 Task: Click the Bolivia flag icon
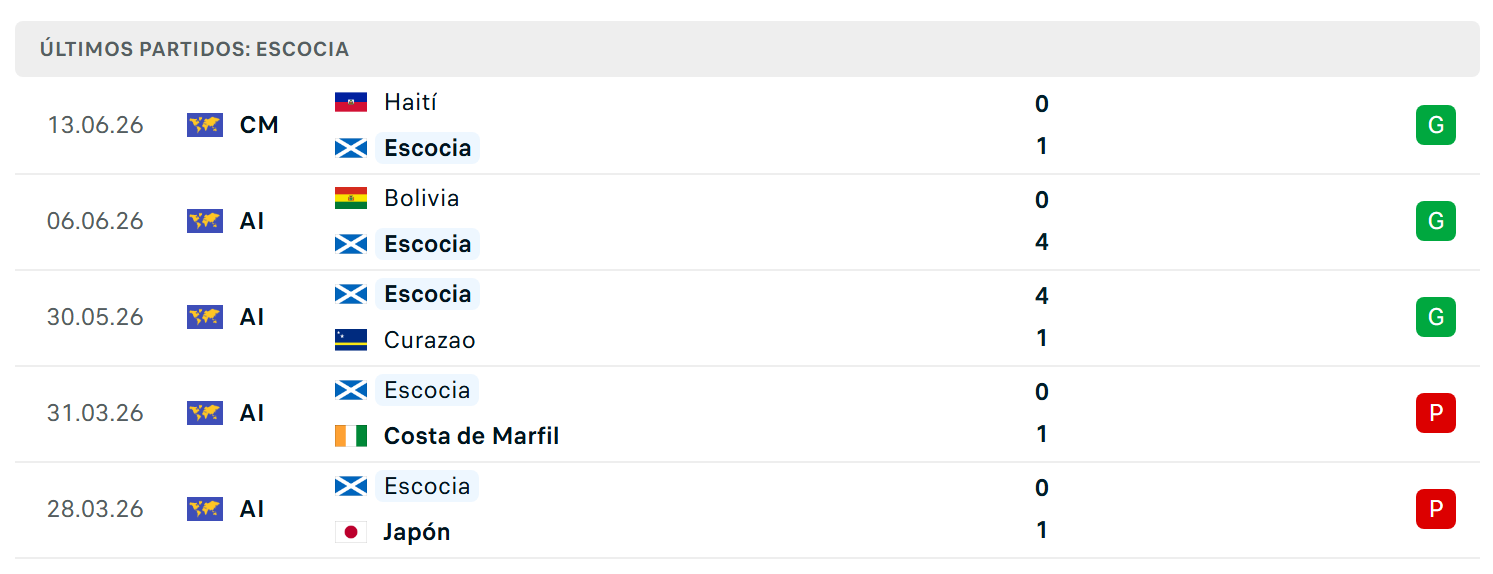[351, 198]
